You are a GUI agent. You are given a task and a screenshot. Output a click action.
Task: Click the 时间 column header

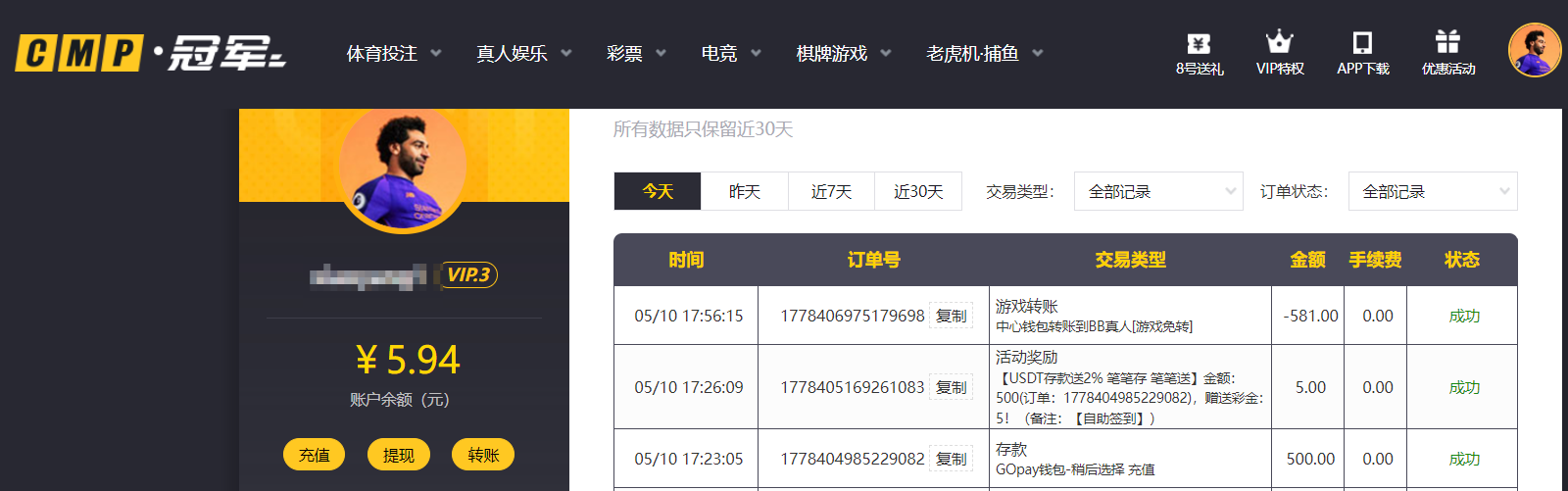(686, 260)
